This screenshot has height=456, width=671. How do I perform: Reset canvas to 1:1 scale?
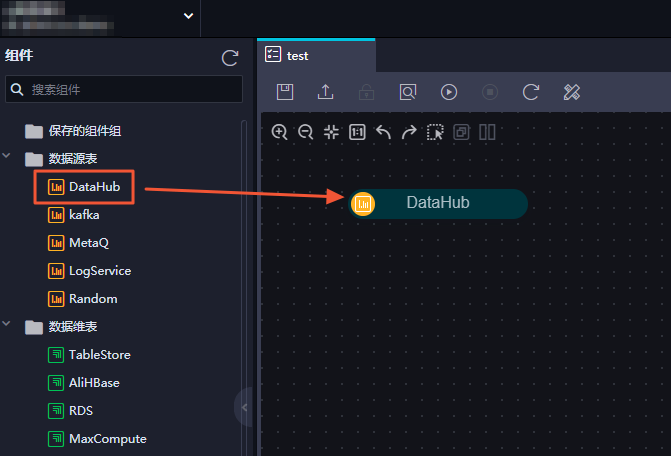pos(357,132)
